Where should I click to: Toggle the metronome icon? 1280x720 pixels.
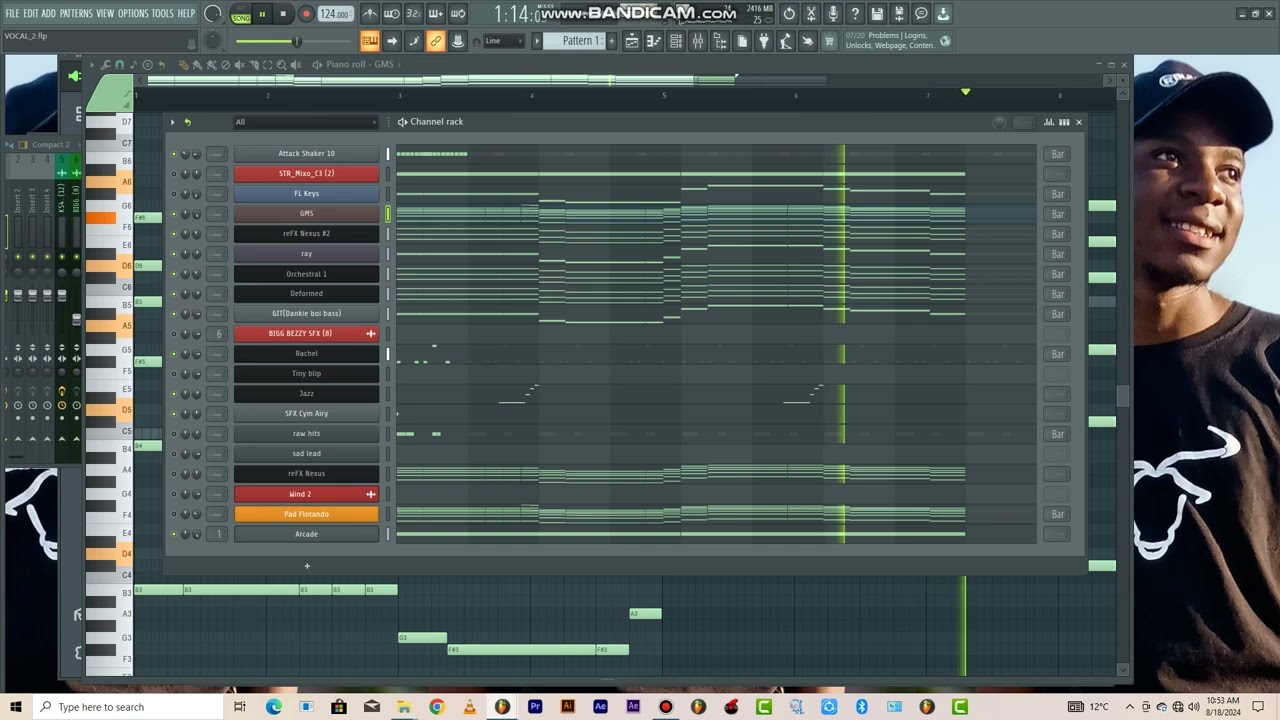click(370, 14)
